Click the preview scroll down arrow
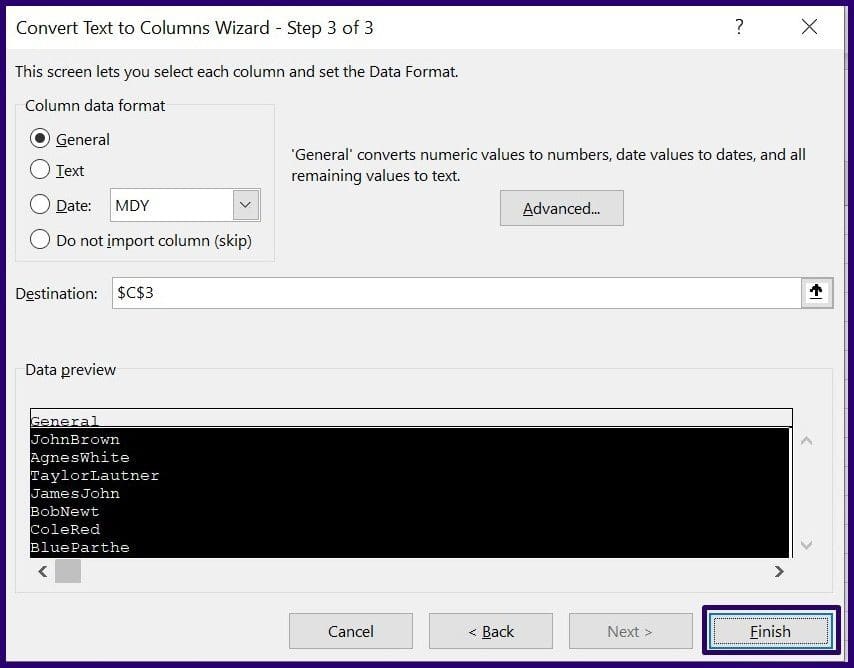 (x=807, y=544)
